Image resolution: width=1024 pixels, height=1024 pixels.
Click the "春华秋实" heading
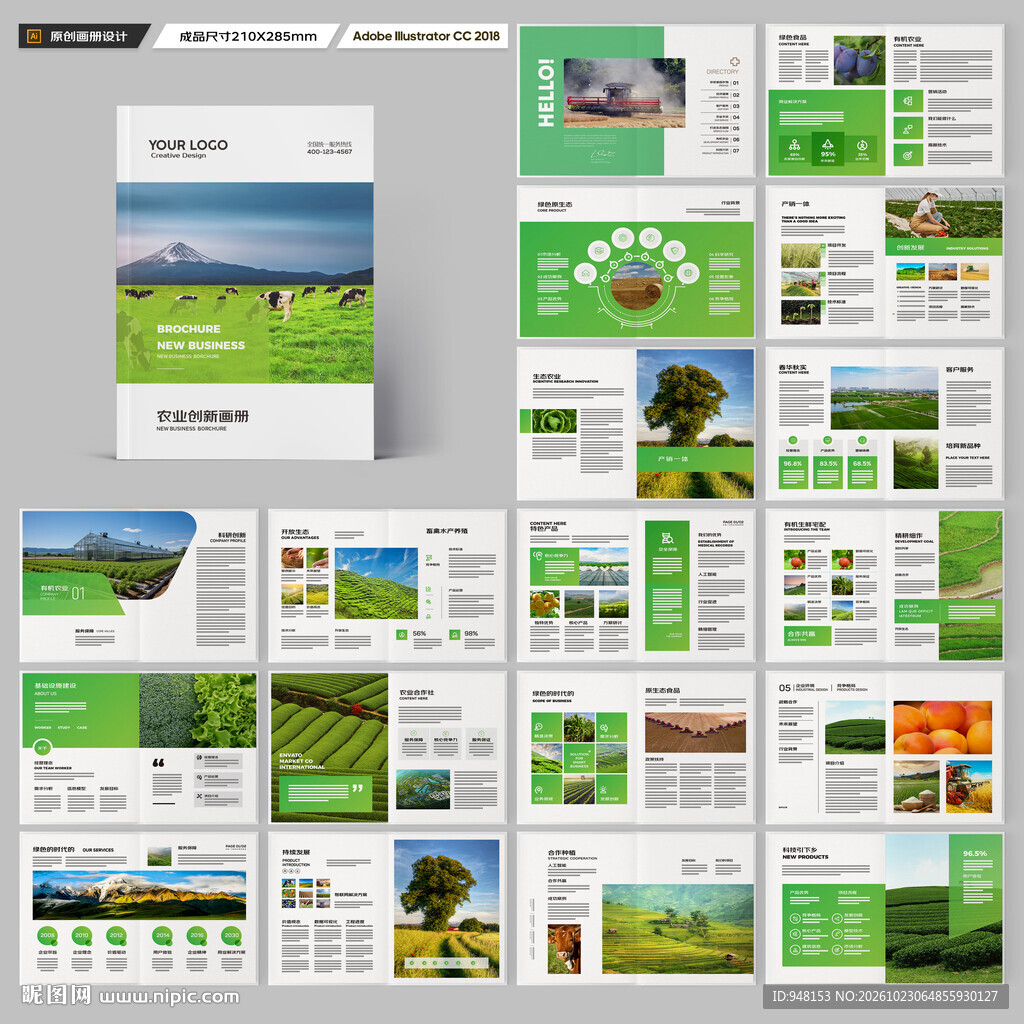pos(792,368)
